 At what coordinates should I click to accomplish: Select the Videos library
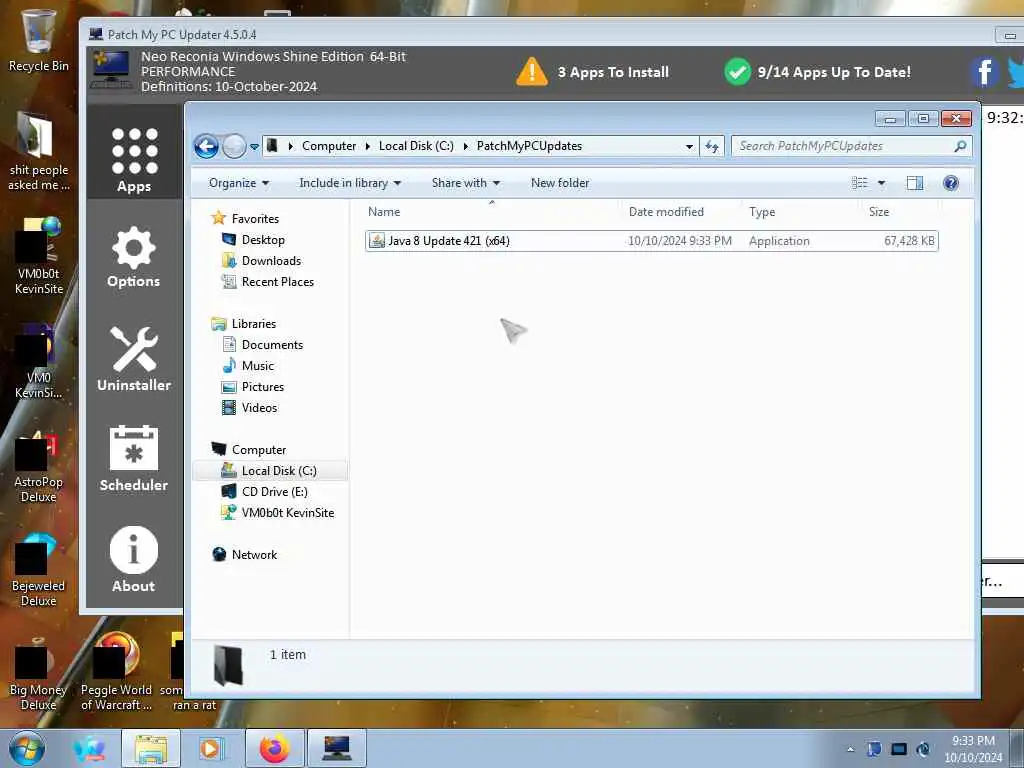pyautogui.click(x=250, y=408)
